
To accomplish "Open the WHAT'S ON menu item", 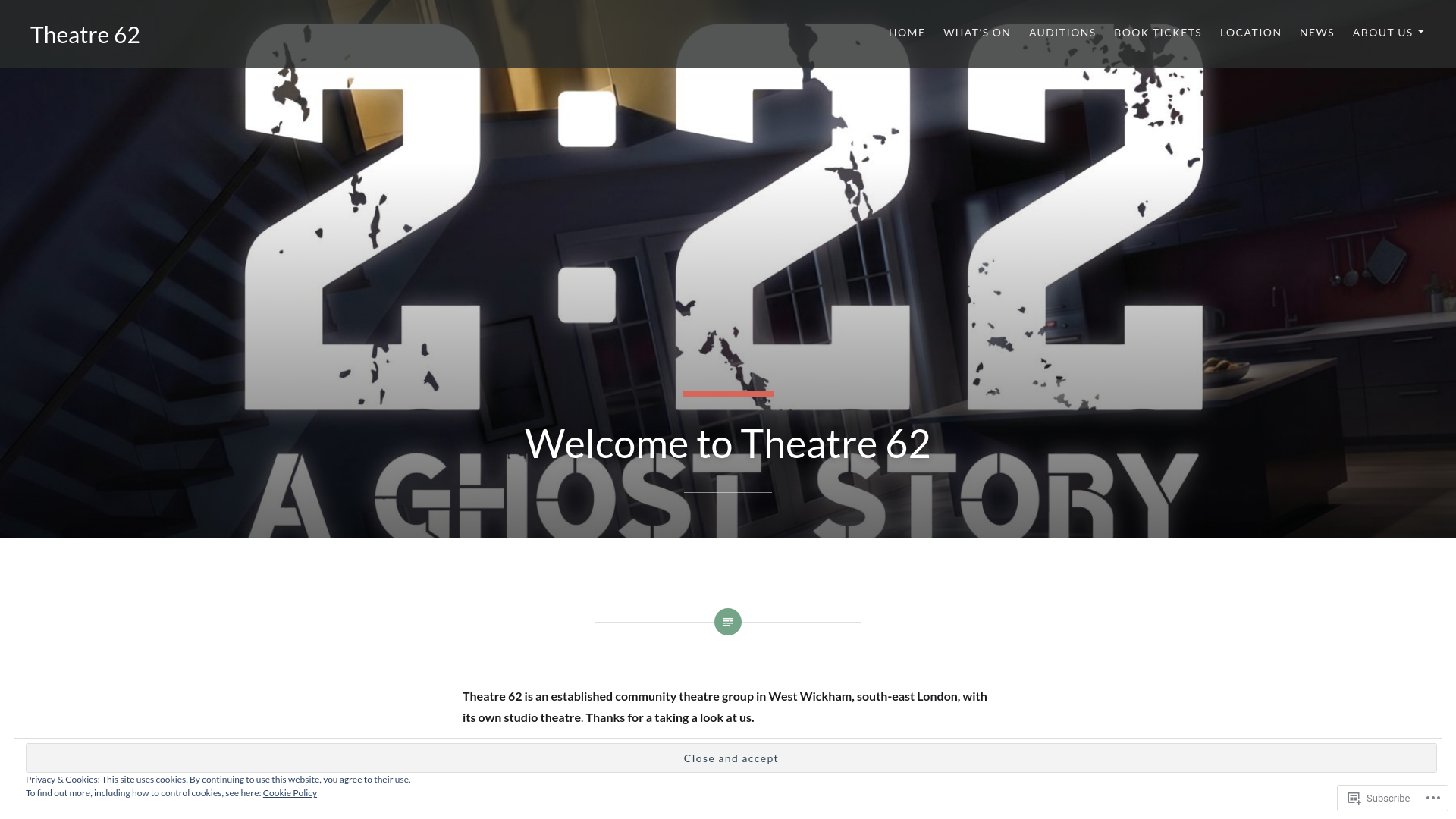I will pyautogui.click(x=977, y=33).
